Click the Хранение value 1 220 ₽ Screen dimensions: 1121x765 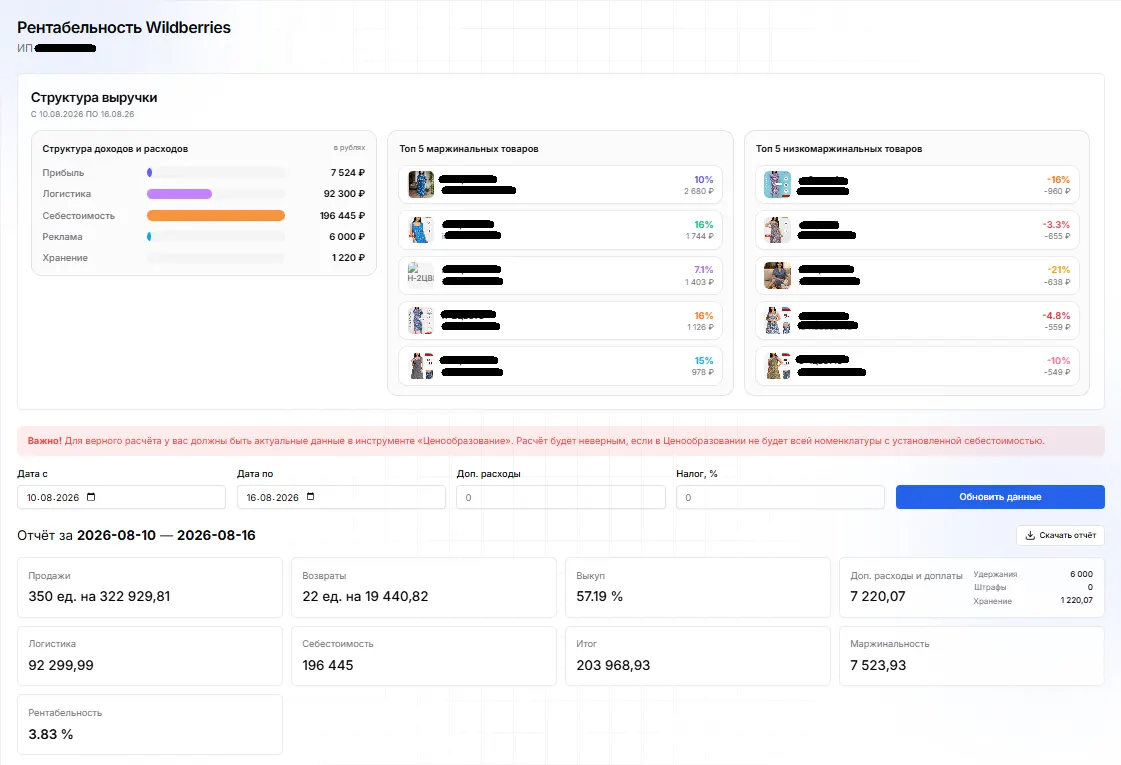pyautogui.click(x=348, y=258)
